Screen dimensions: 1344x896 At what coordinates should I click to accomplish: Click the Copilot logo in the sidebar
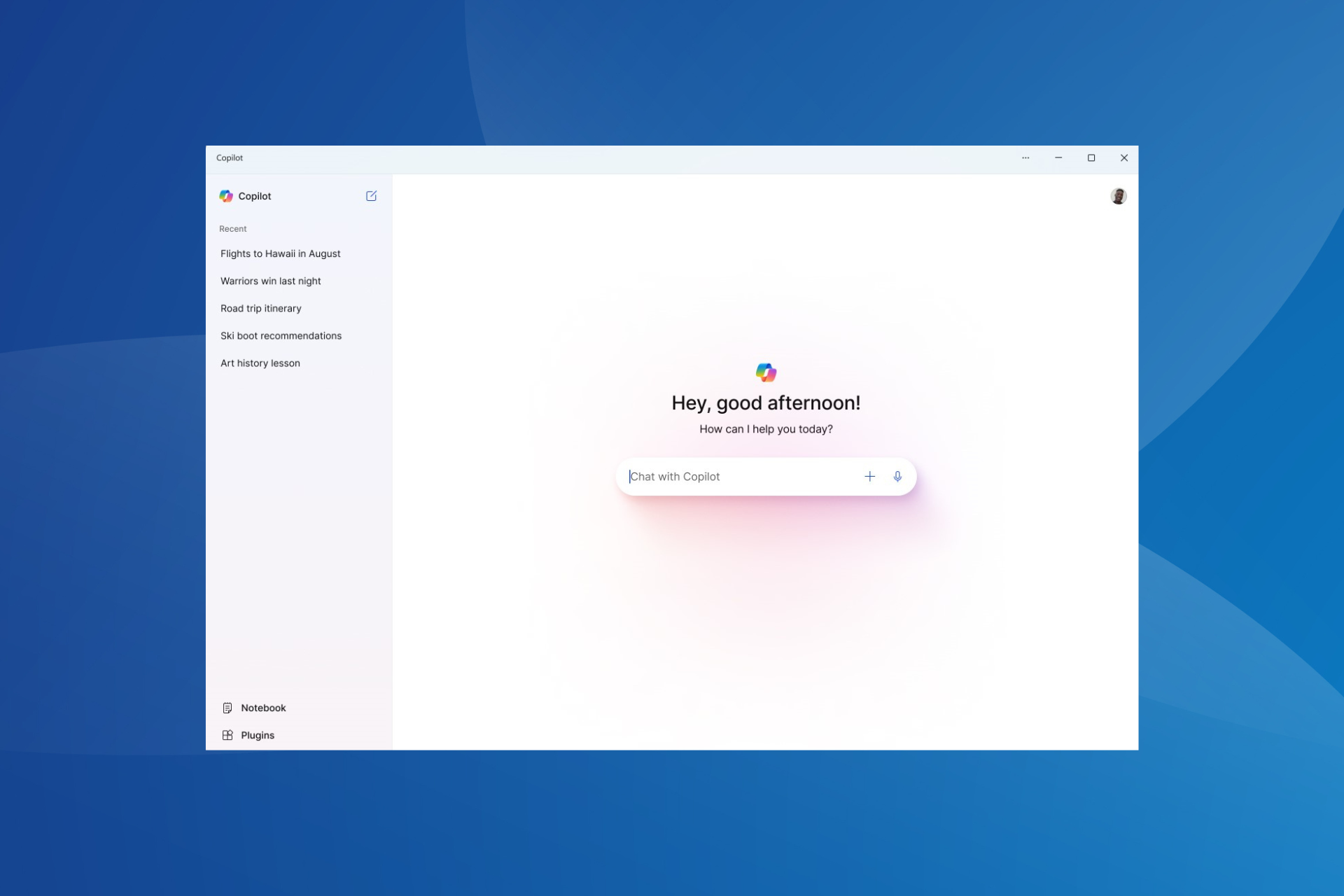pyautogui.click(x=225, y=196)
